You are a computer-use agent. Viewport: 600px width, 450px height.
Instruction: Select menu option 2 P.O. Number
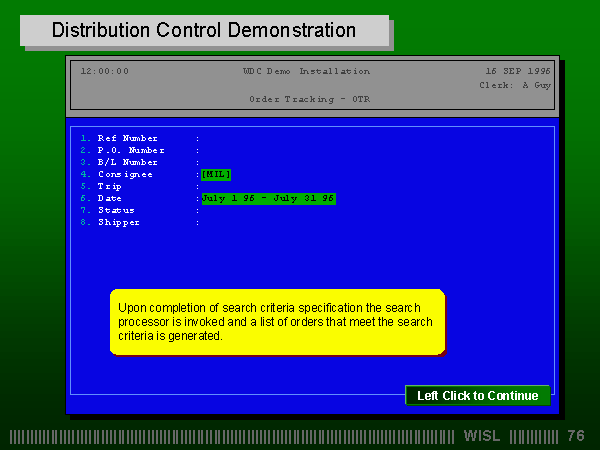(122, 150)
